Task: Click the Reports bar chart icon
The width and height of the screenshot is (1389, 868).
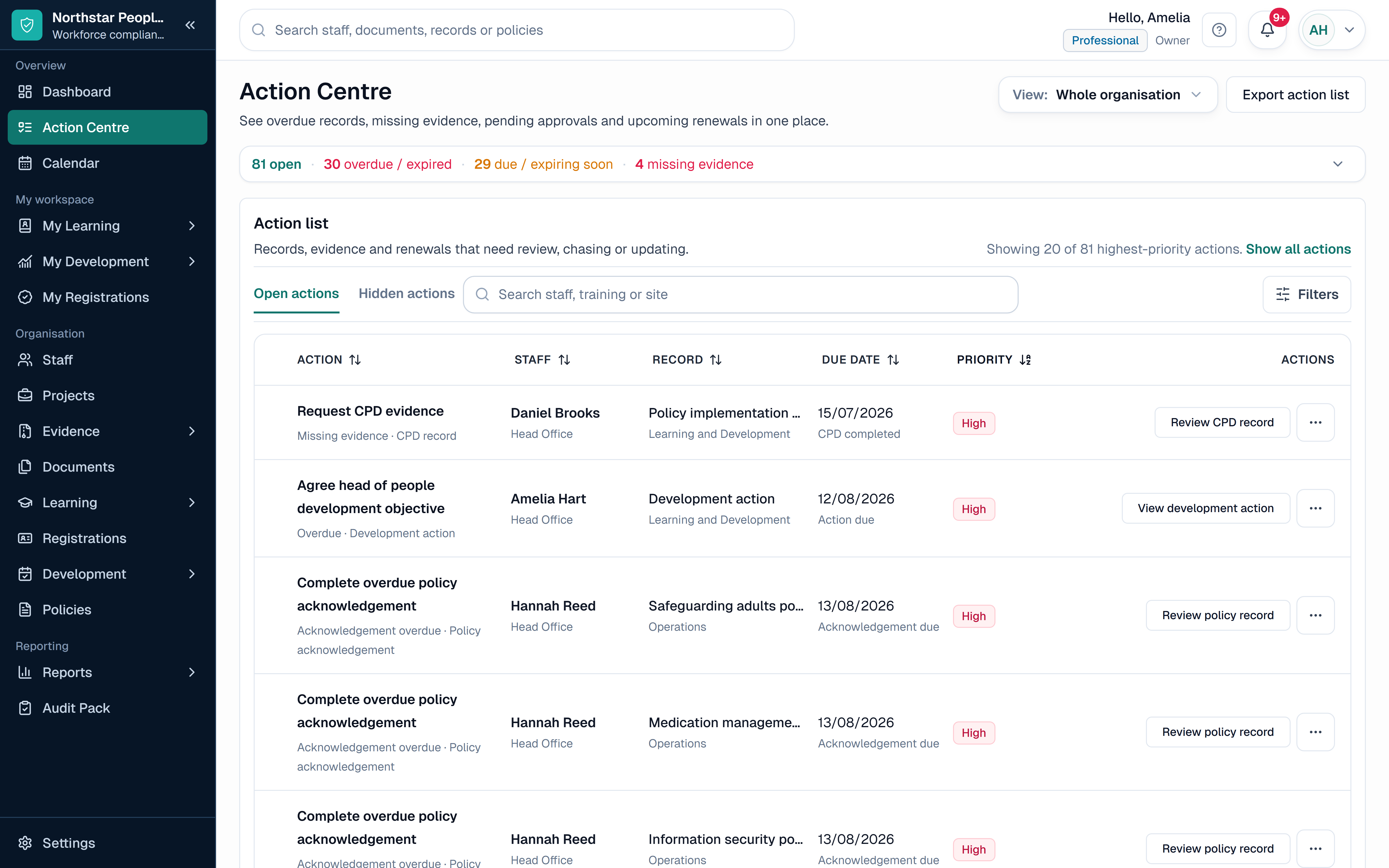Action: tap(25, 672)
